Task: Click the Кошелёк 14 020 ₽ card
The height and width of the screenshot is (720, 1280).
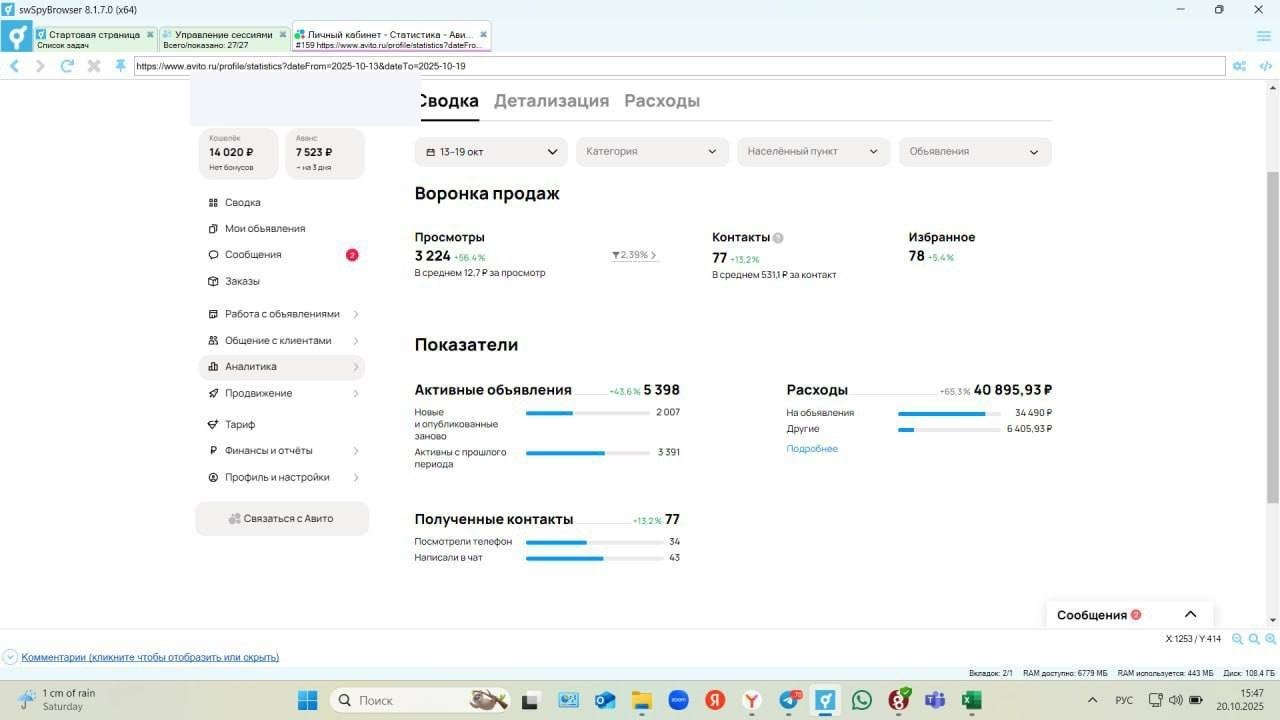Action: pyautogui.click(x=238, y=153)
